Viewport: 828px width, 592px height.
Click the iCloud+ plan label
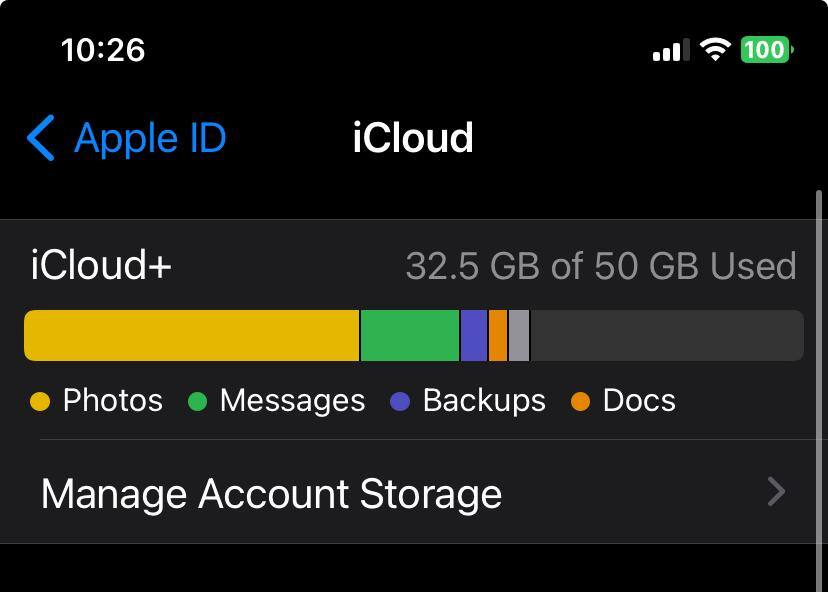(101, 266)
